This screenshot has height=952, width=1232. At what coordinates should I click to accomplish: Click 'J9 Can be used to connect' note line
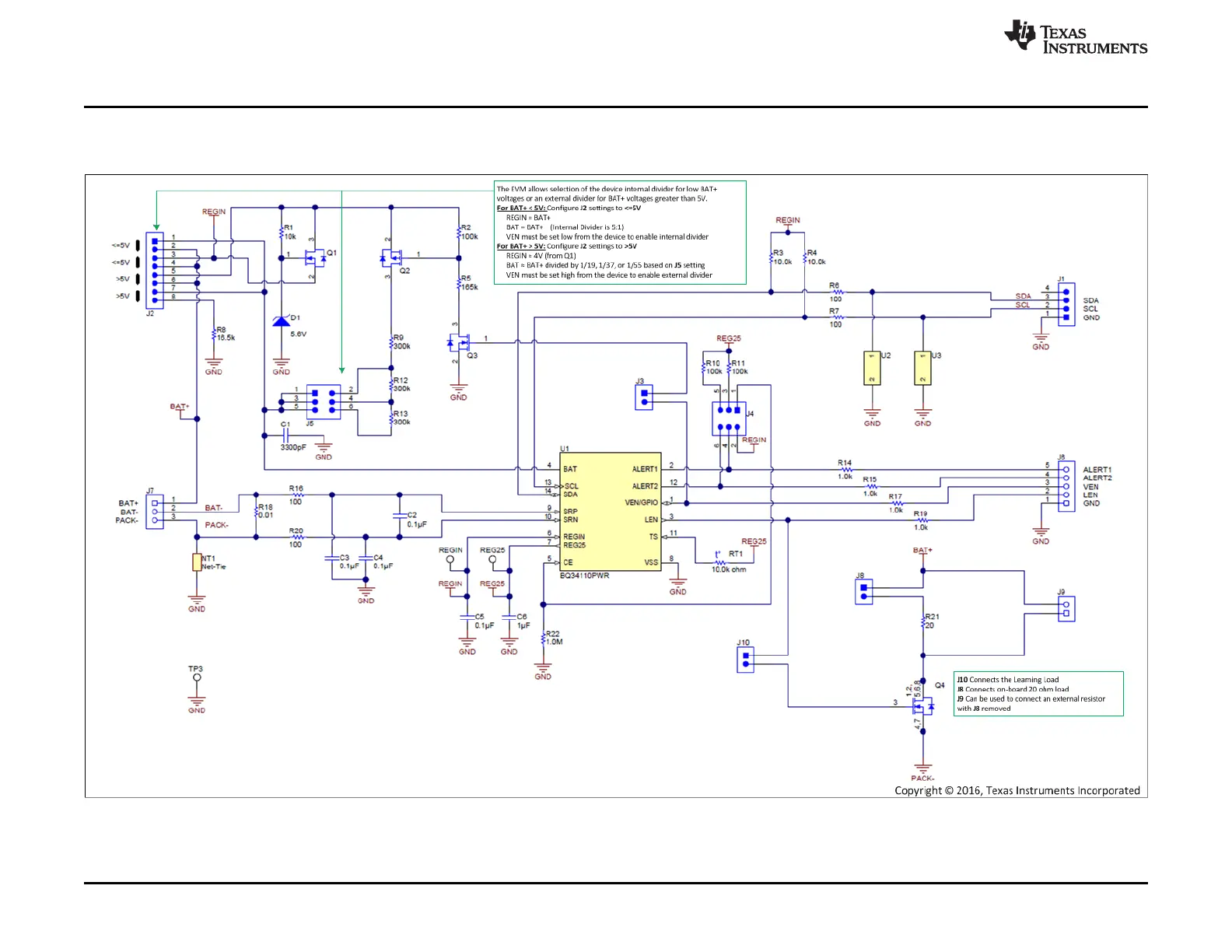1031,698
